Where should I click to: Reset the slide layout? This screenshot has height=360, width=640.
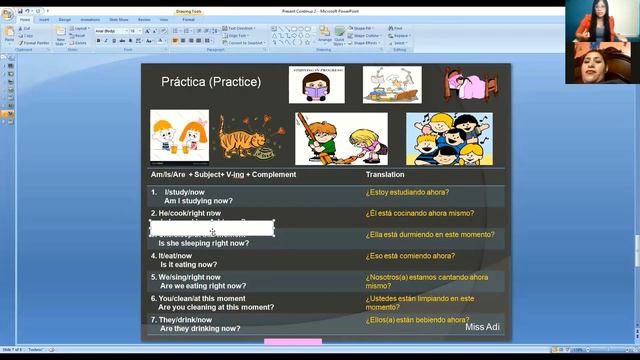click(78, 36)
